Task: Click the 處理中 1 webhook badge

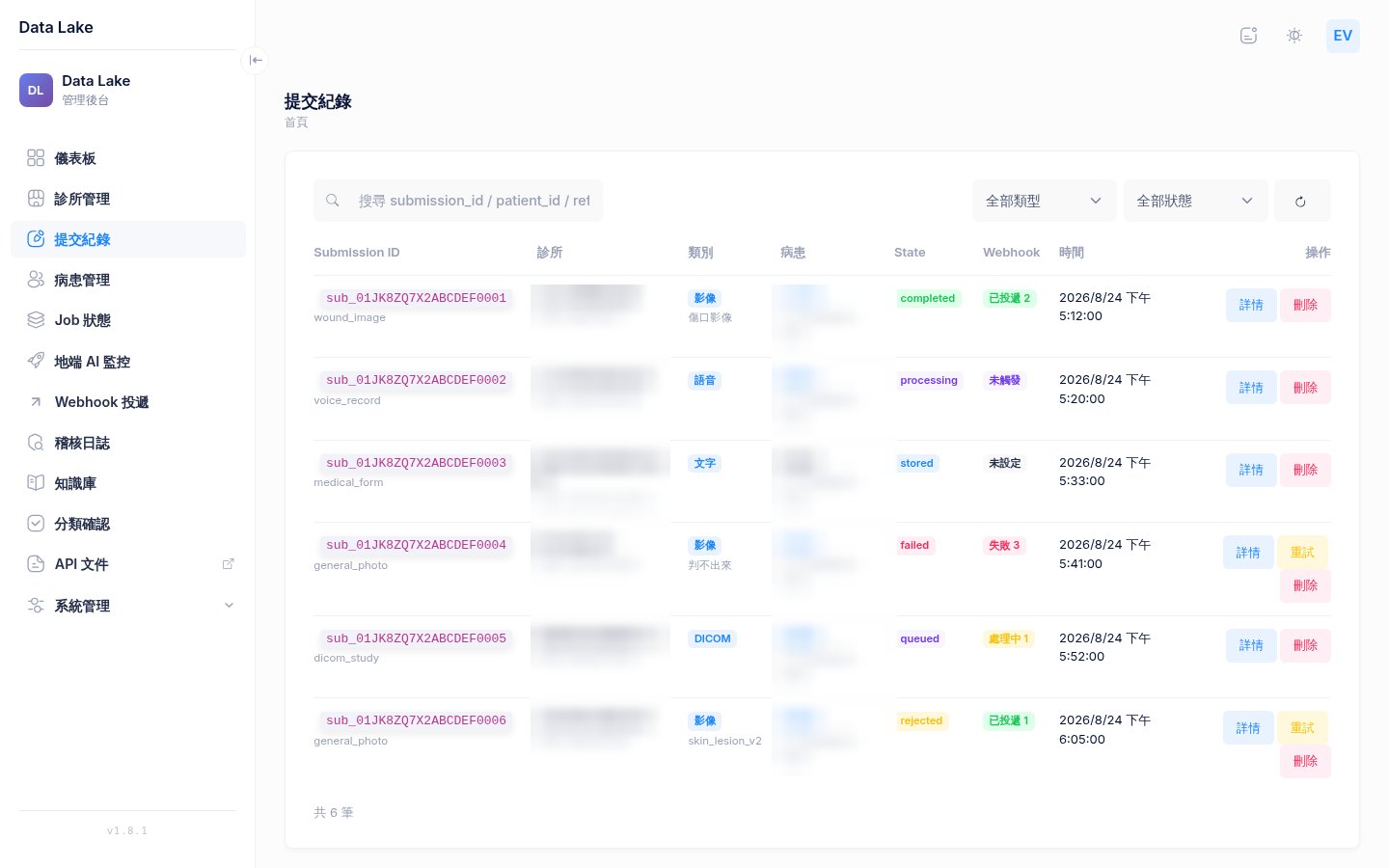Action: pyautogui.click(x=1009, y=638)
